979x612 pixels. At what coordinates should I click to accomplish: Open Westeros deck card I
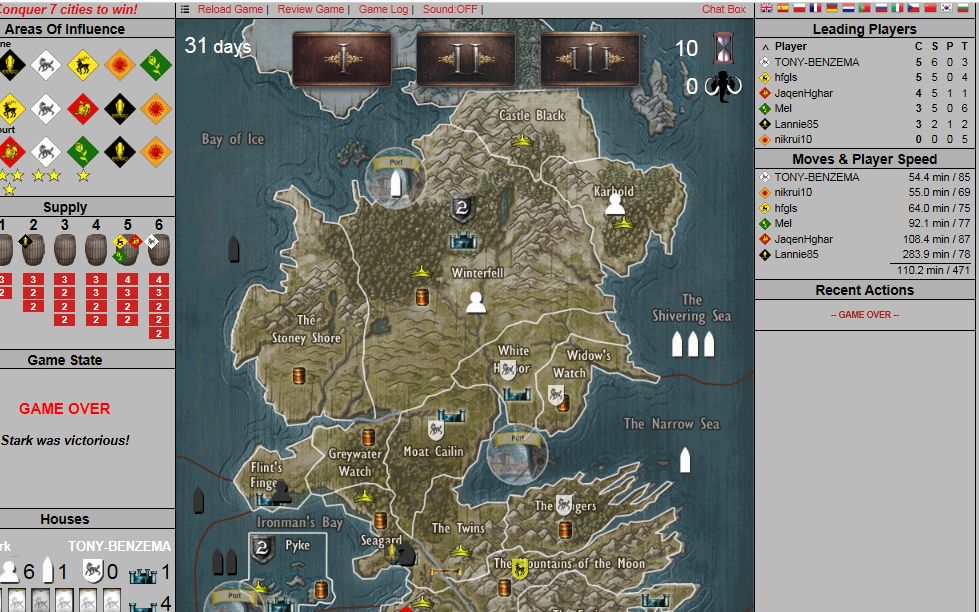pyautogui.click(x=342, y=59)
